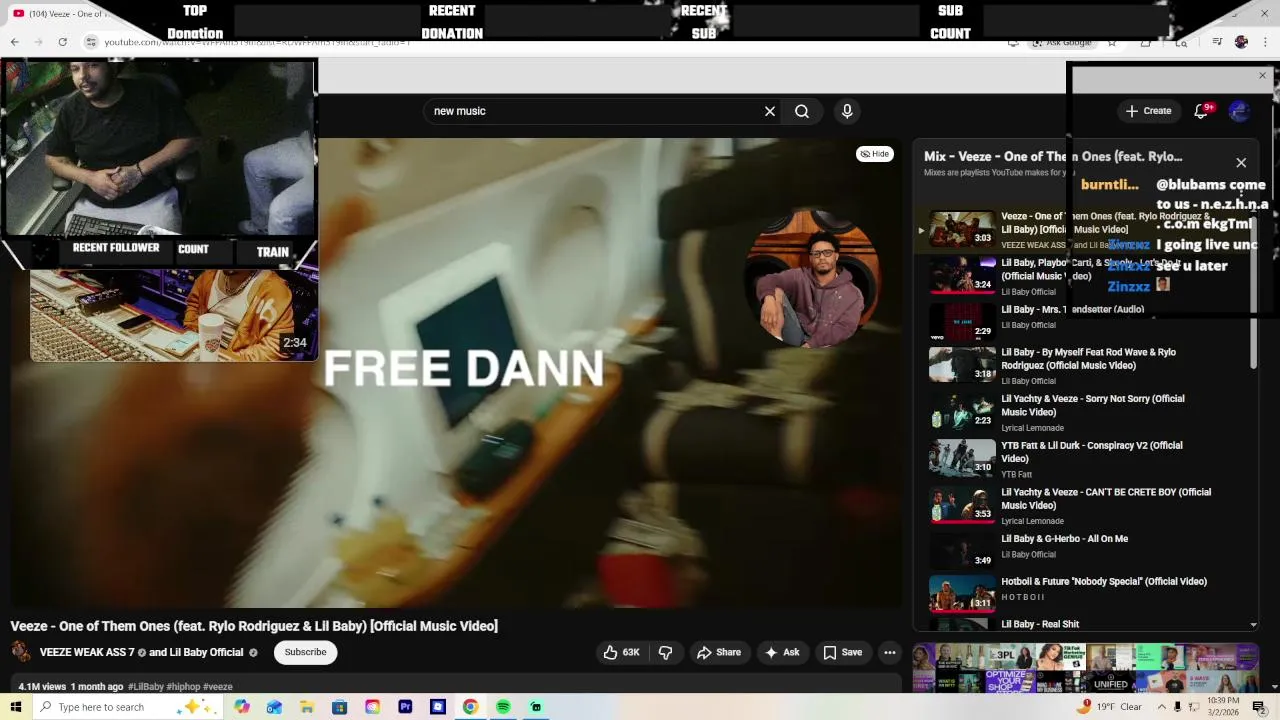Open Outlook from the taskbar
This screenshot has width=1280, height=720.
point(274,707)
